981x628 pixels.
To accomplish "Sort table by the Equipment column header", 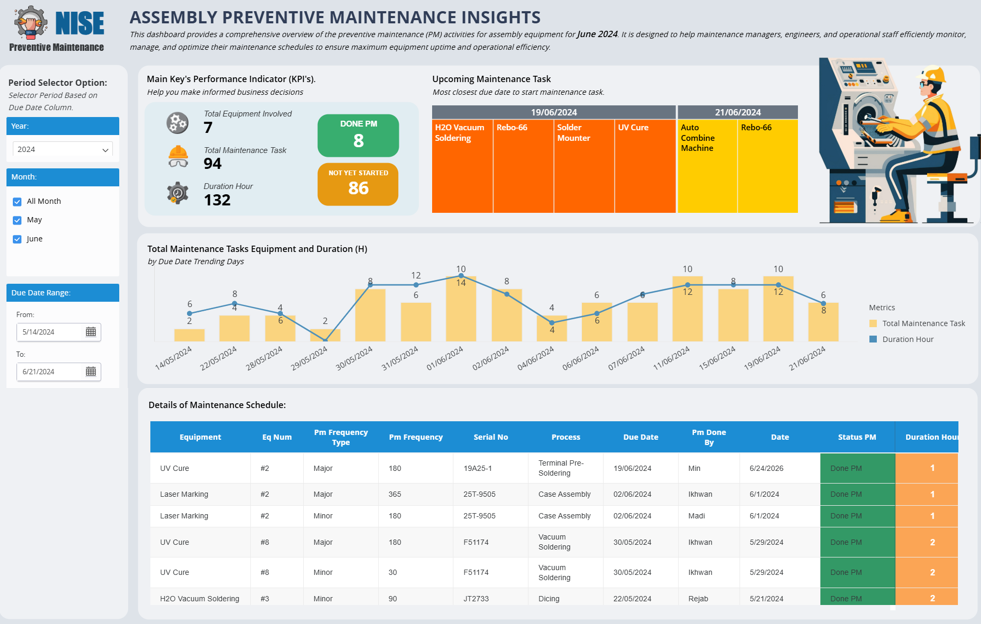I will [x=200, y=437].
